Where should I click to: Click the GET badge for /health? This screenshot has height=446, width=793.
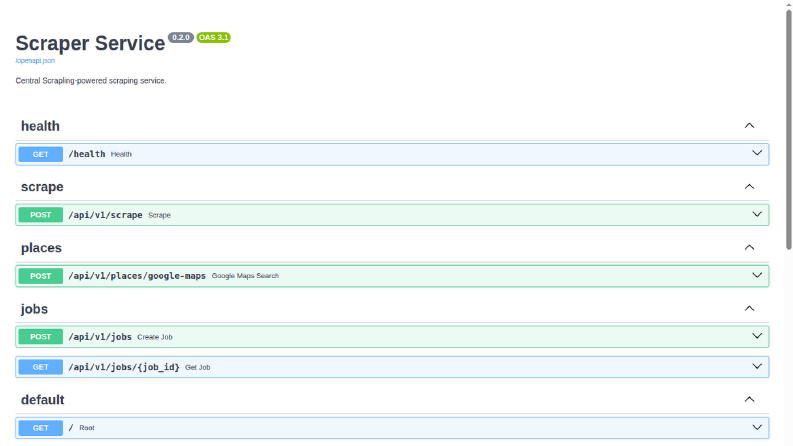40,154
